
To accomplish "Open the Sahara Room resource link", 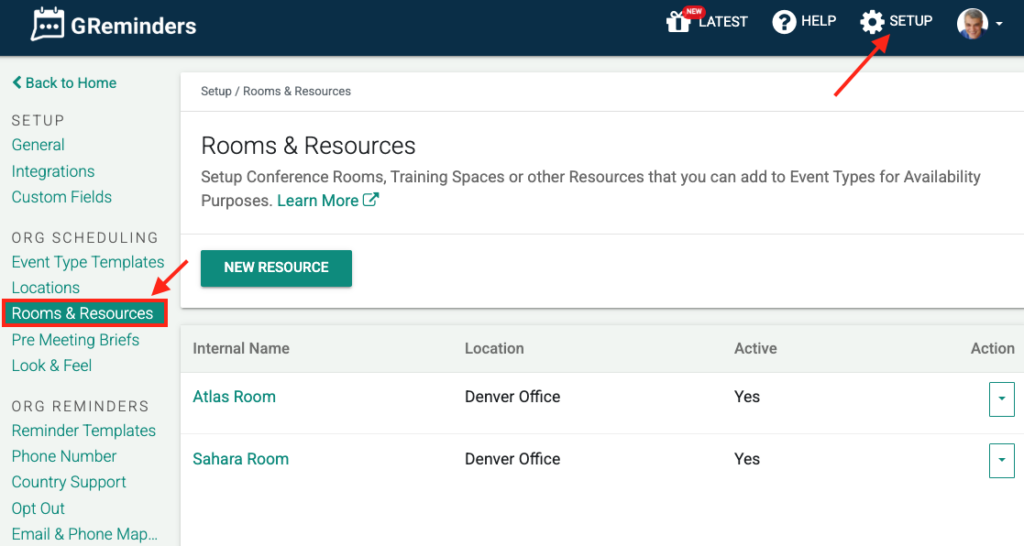I will tap(240, 459).
